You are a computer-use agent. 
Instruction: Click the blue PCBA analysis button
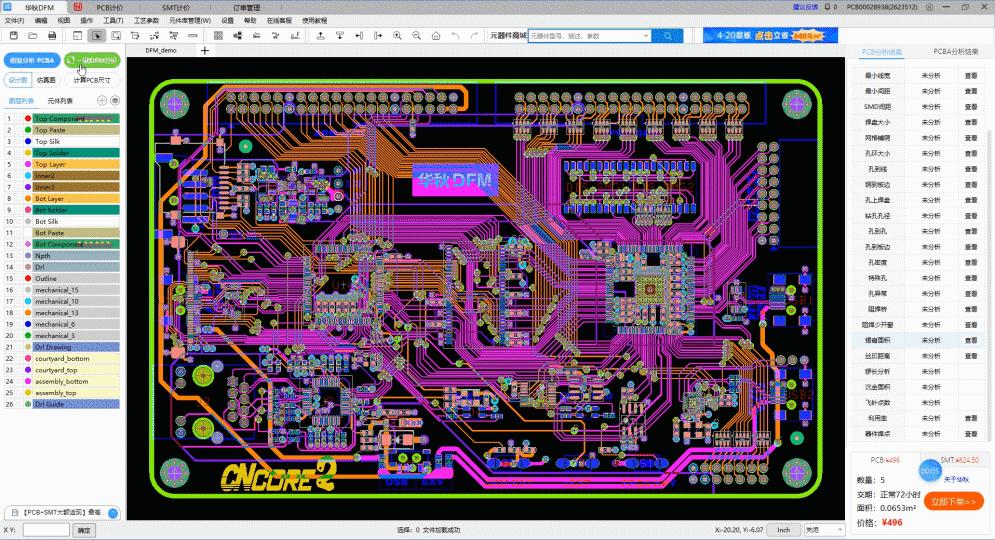[32, 60]
